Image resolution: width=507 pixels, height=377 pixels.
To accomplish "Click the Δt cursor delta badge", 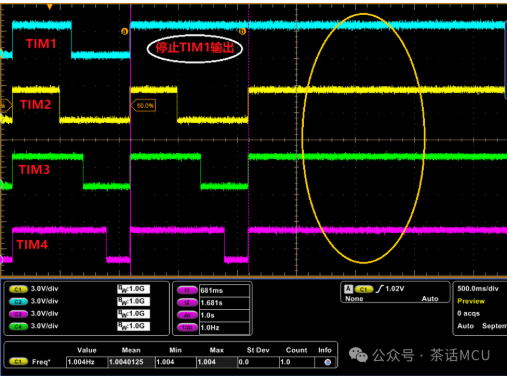I will 187,315.
